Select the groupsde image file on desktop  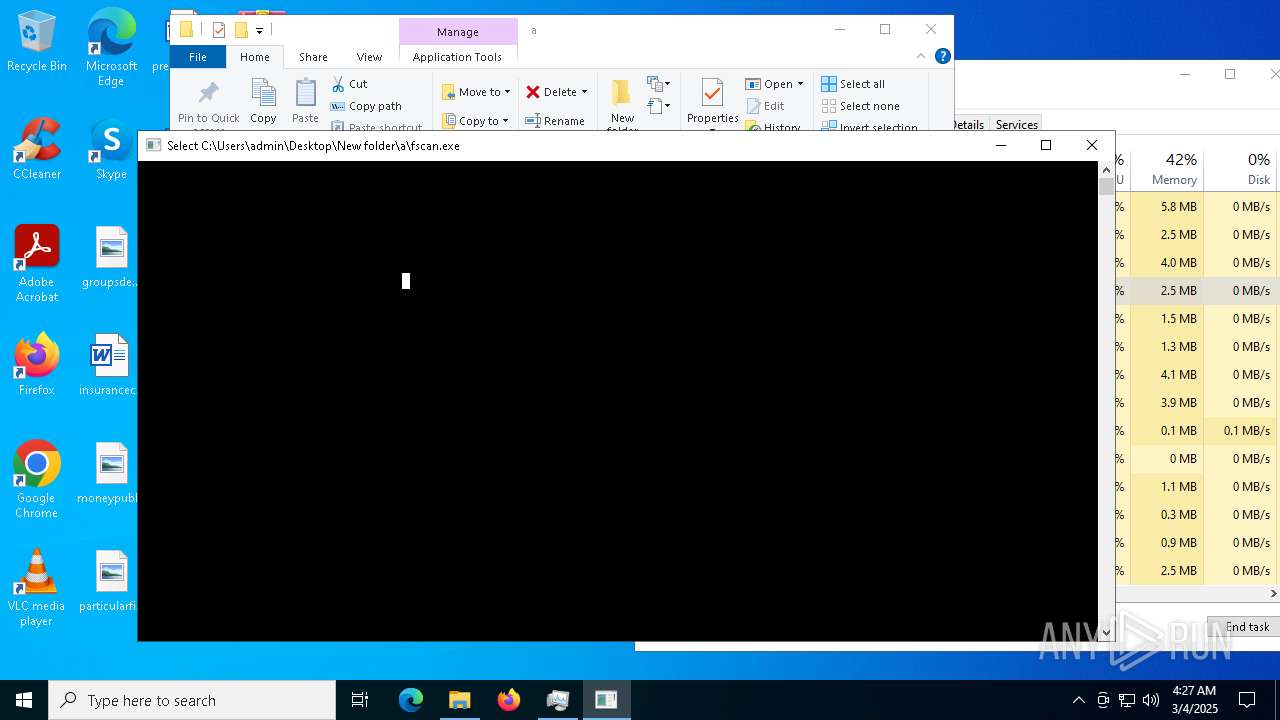(x=111, y=256)
